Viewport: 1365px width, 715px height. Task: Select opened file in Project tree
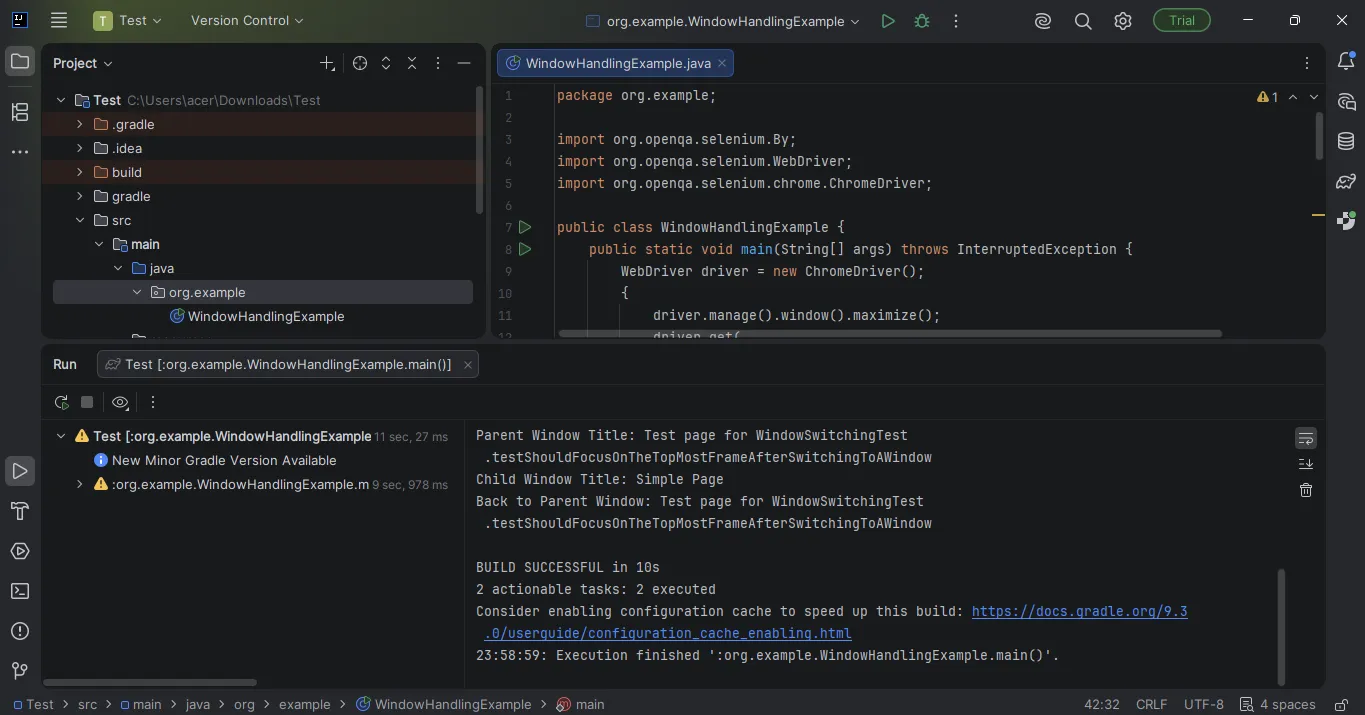(360, 63)
